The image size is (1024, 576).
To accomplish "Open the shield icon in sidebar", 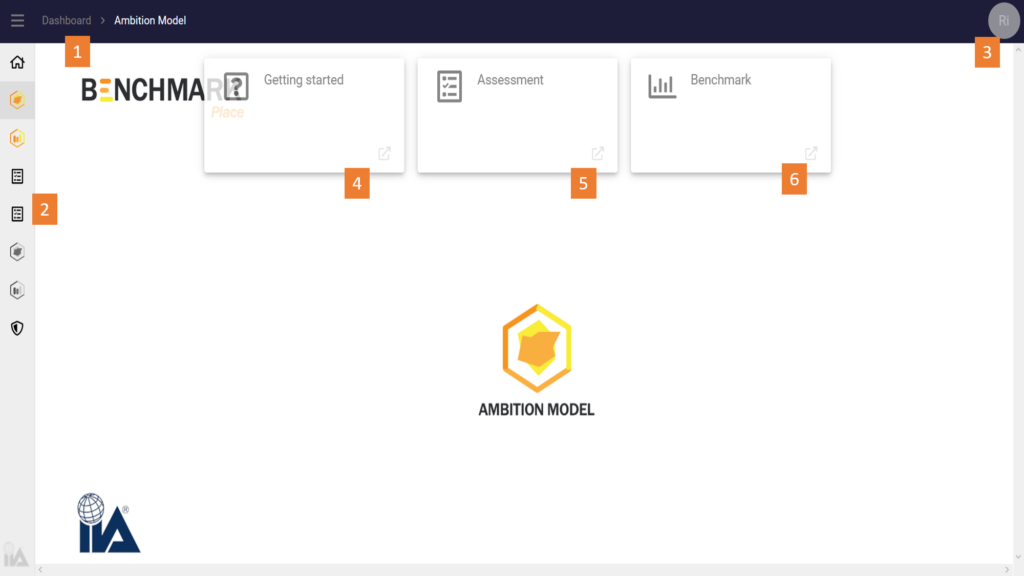I will (x=18, y=328).
